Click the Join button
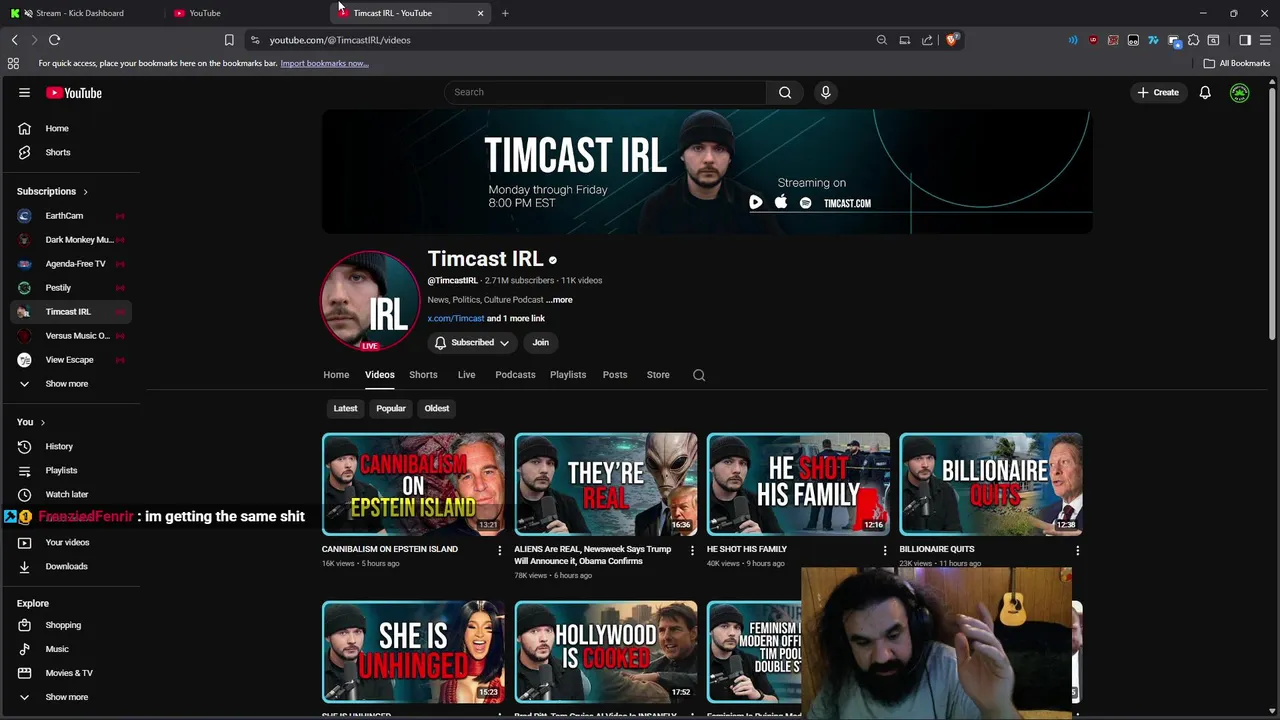Screen dimensions: 1280x720 point(540,343)
